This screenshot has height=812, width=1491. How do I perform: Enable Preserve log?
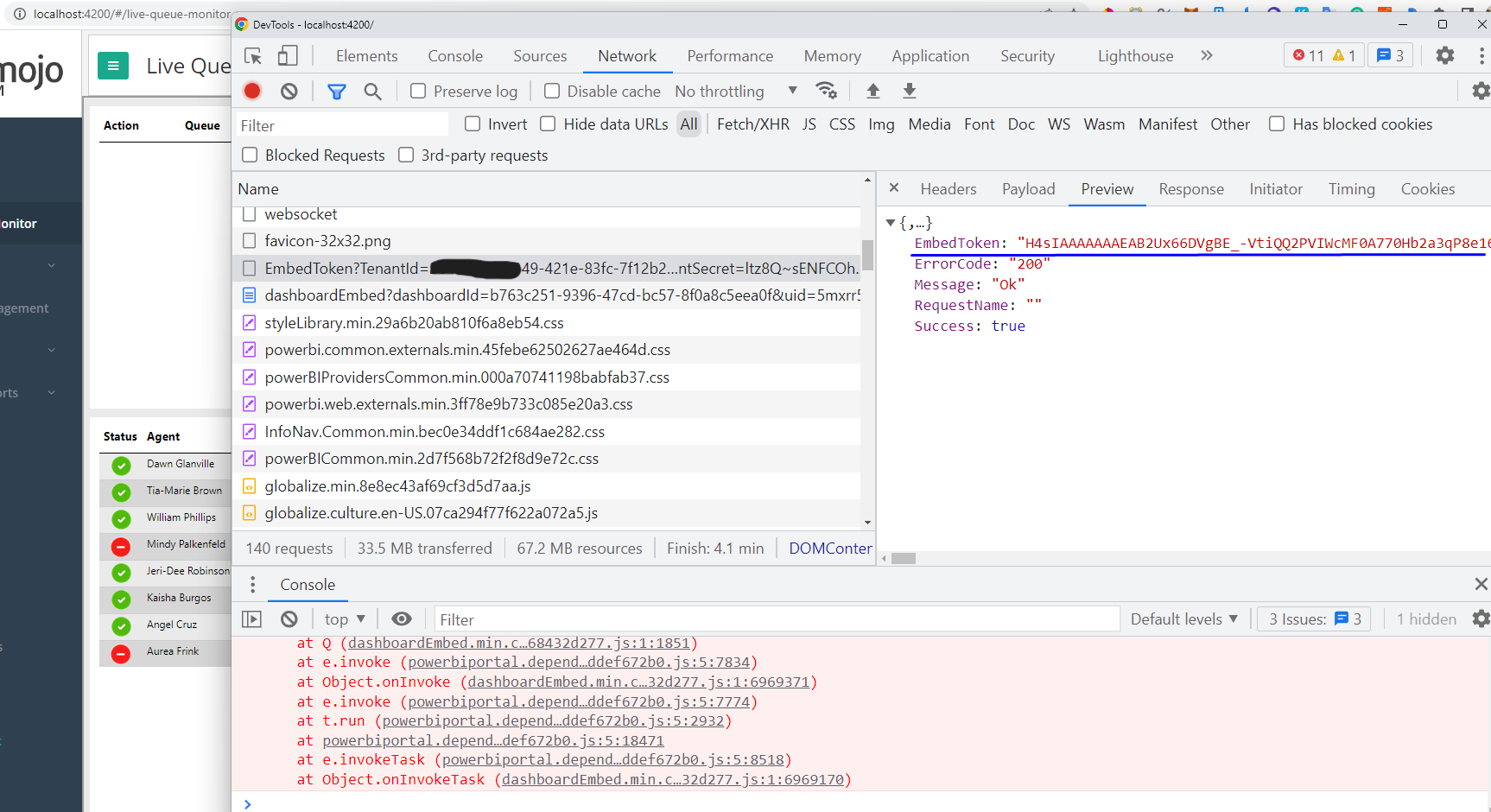click(418, 91)
